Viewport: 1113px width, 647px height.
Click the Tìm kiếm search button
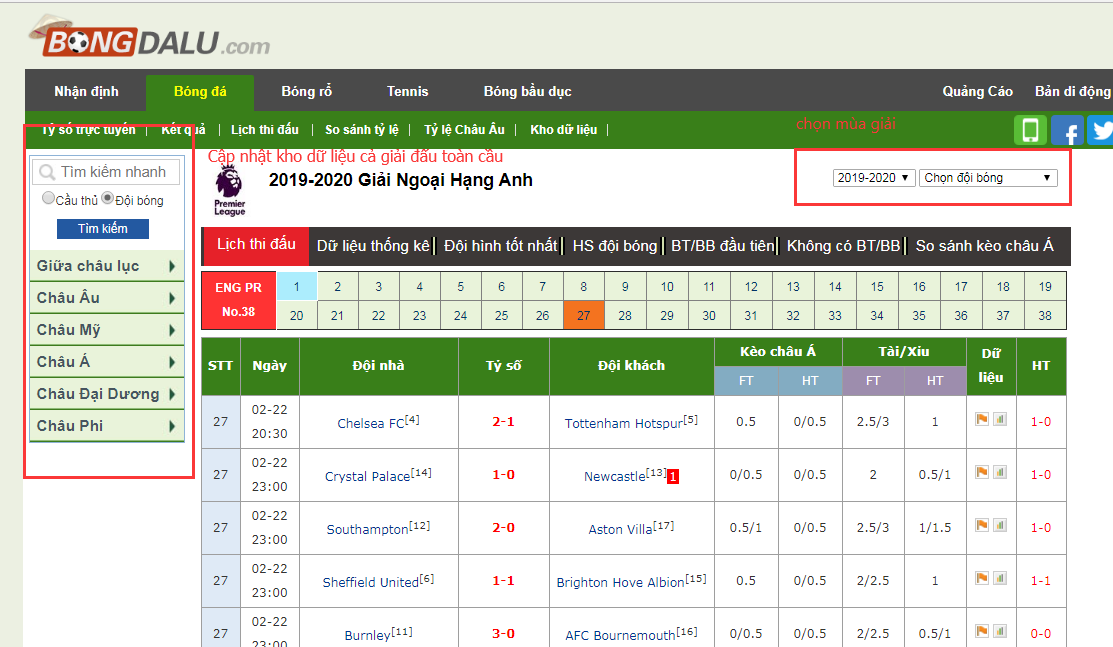[x=103, y=229]
